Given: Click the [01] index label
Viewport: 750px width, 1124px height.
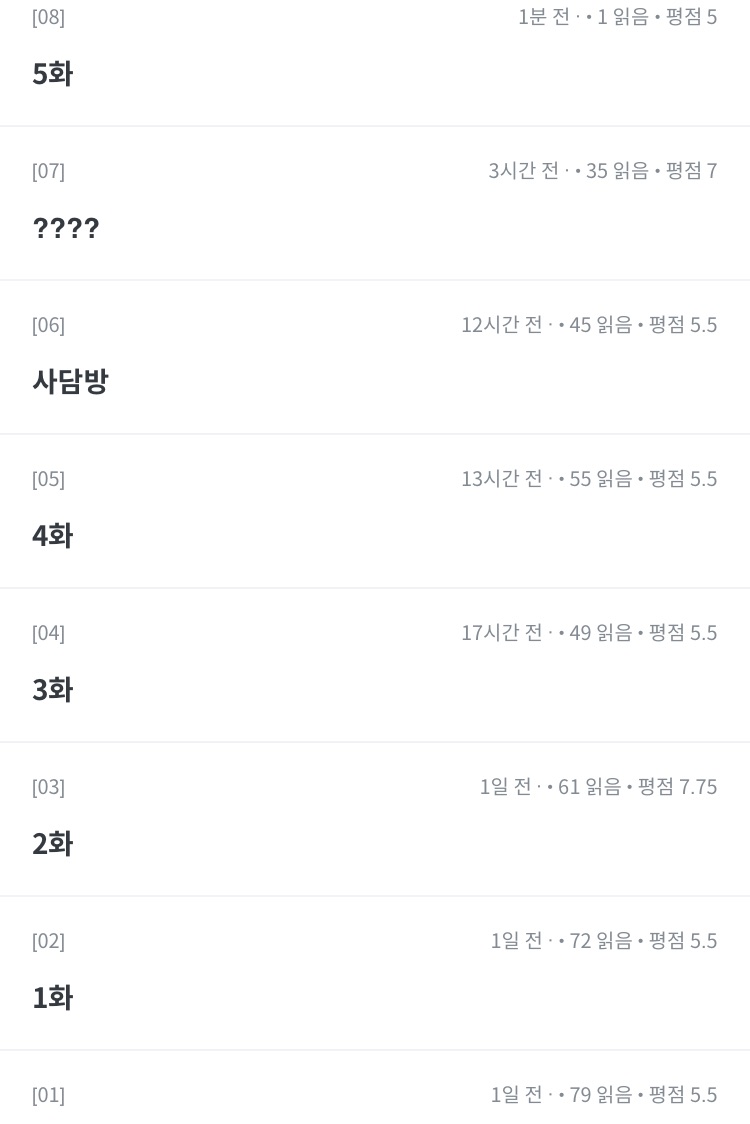Looking at the screenshot, I should 48,1095.
